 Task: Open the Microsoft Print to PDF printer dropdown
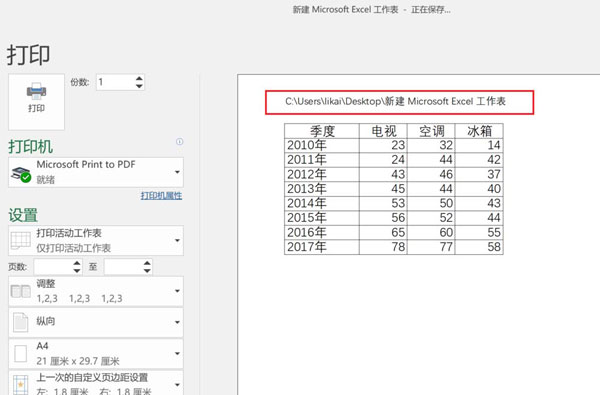coord(96,172)
